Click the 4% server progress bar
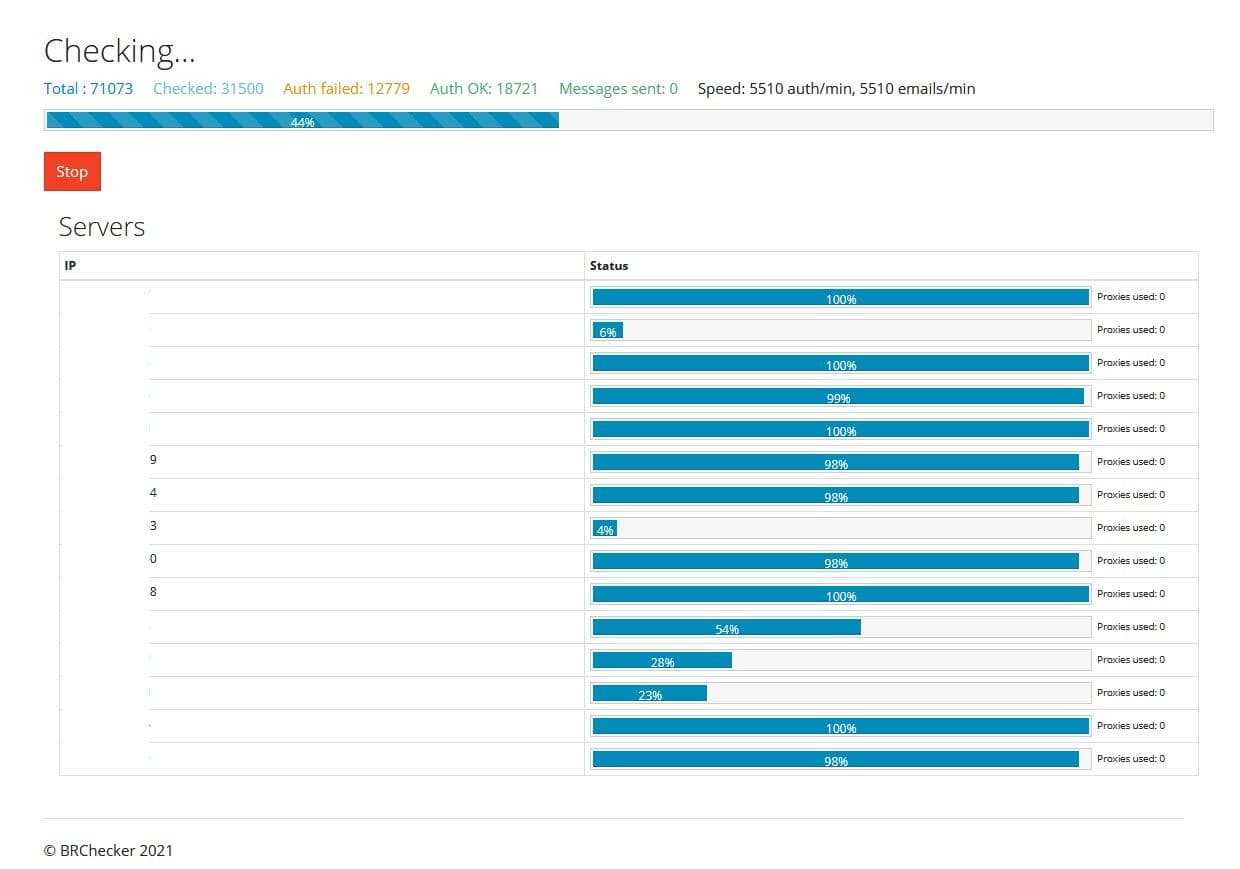 (x=604, y=528)
